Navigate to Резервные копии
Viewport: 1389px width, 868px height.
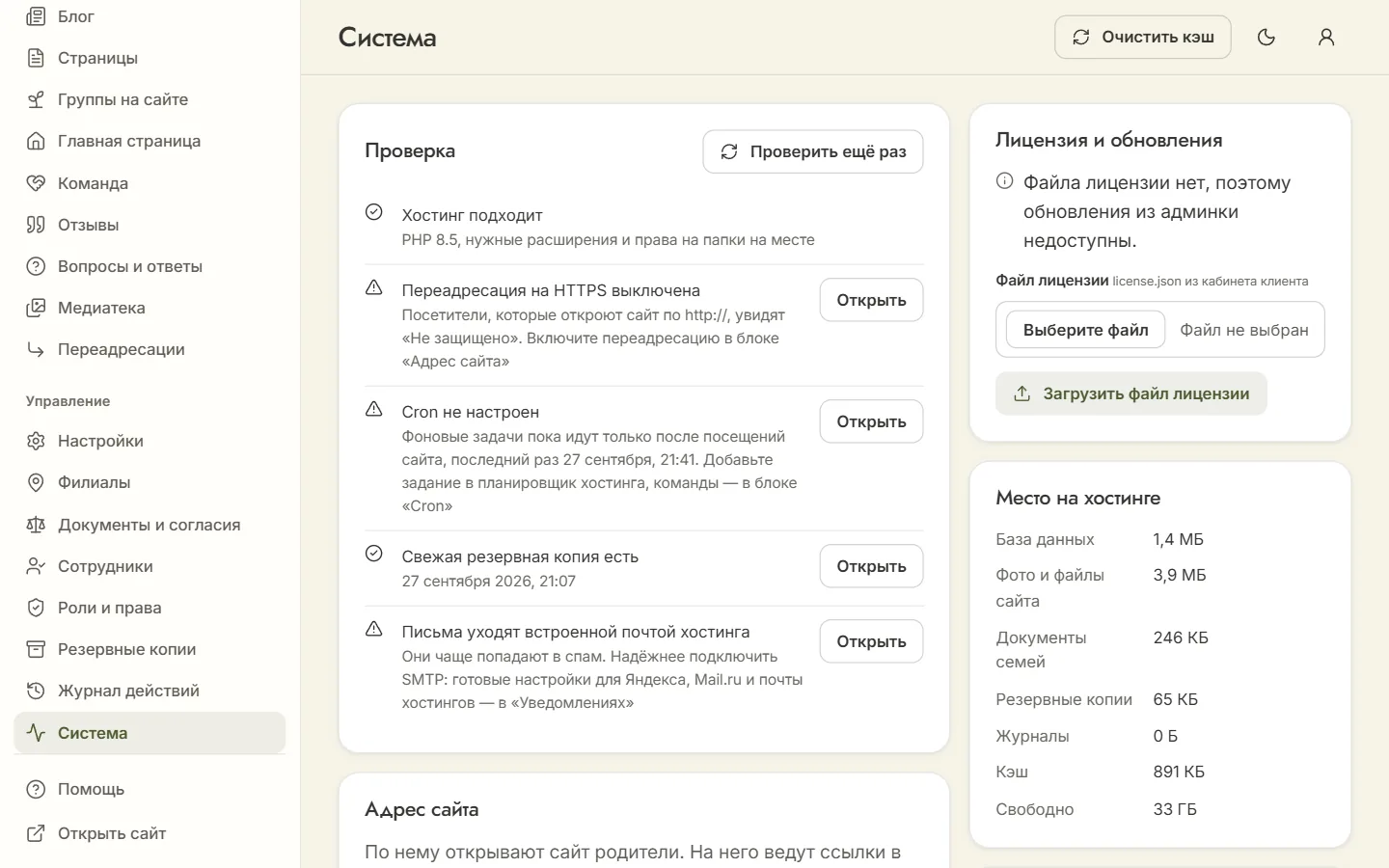click(150, 649)
